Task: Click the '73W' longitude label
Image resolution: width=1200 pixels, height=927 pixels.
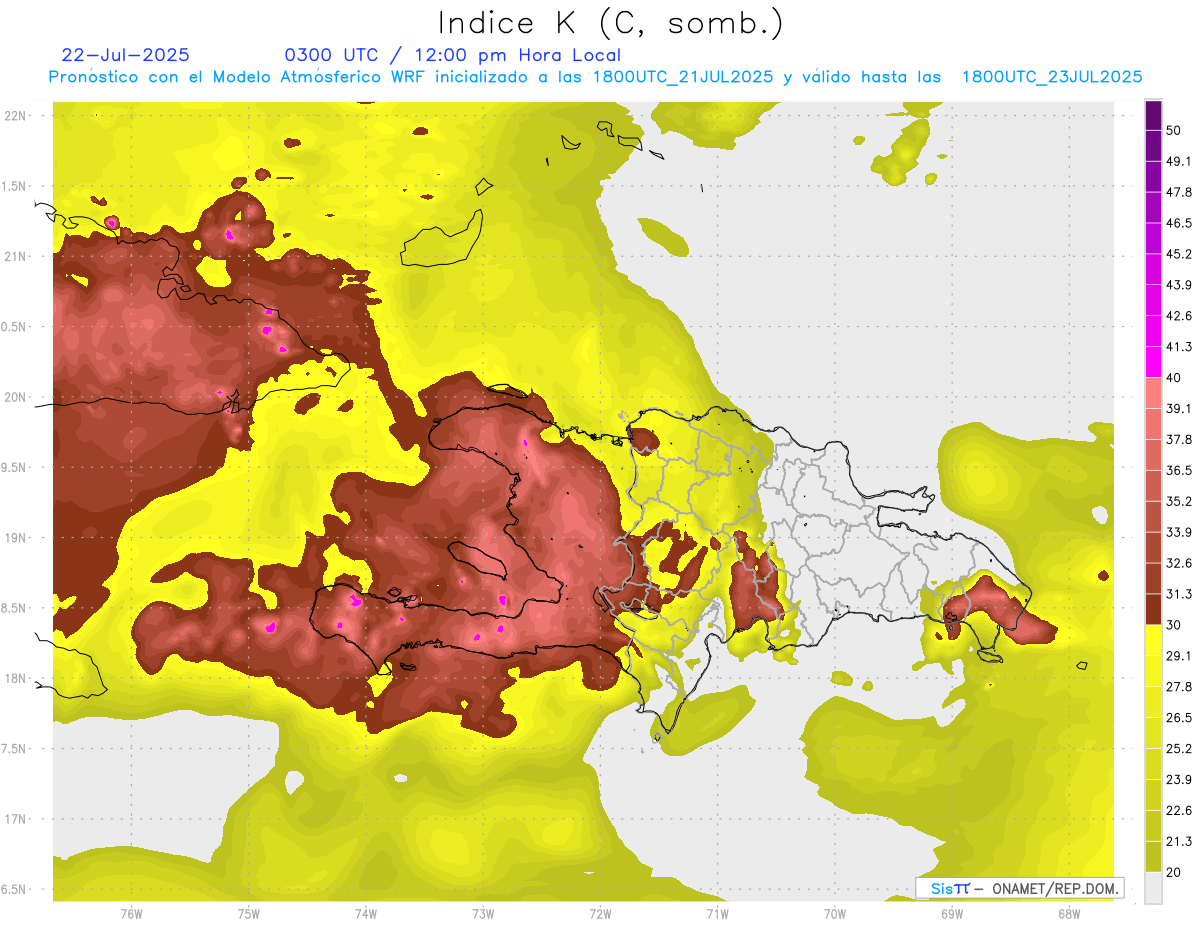Action: click(x=483, y=914)
